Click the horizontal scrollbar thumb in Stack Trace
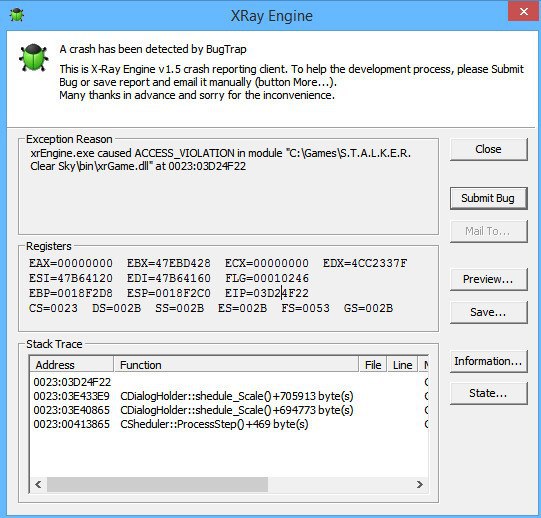This screenshot has height=518, width=541. [157, 485]
